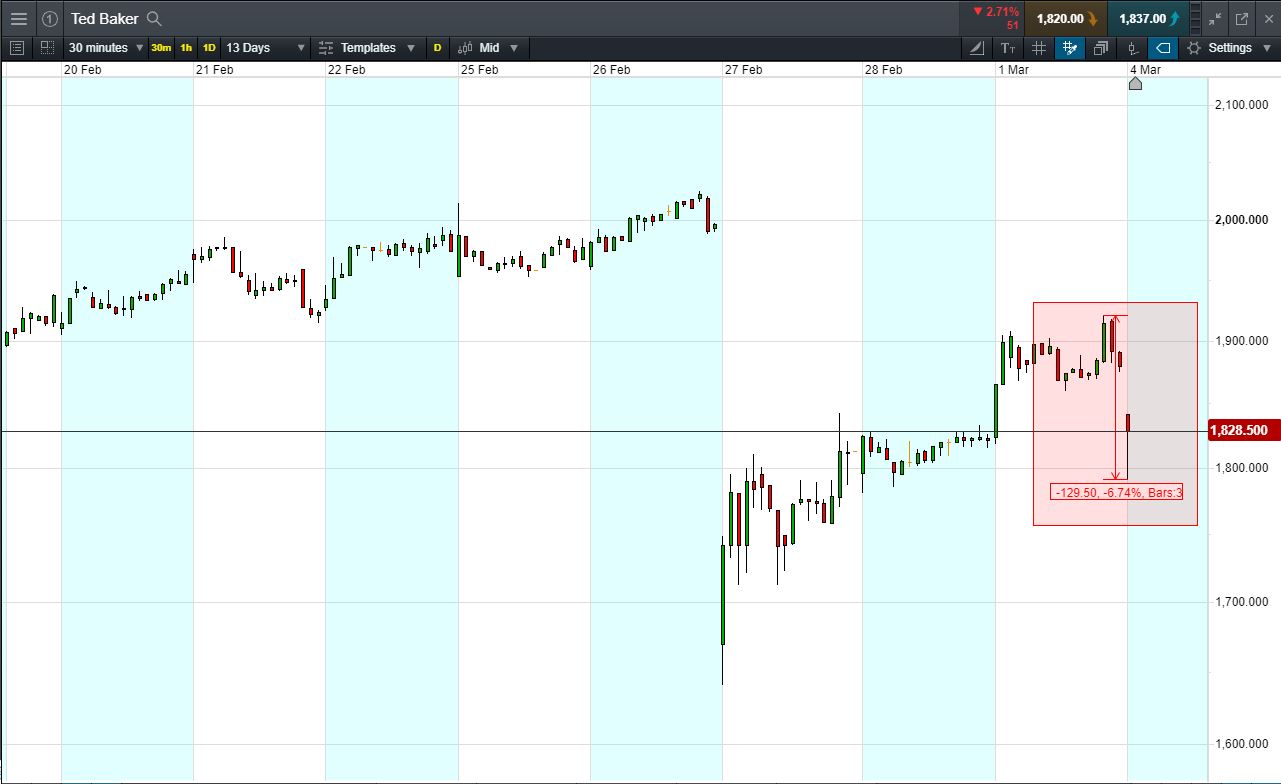This screenshot has height=784, width=1281.
Task: Open the 13 Days range dropdown
Action: click(265, 47)
